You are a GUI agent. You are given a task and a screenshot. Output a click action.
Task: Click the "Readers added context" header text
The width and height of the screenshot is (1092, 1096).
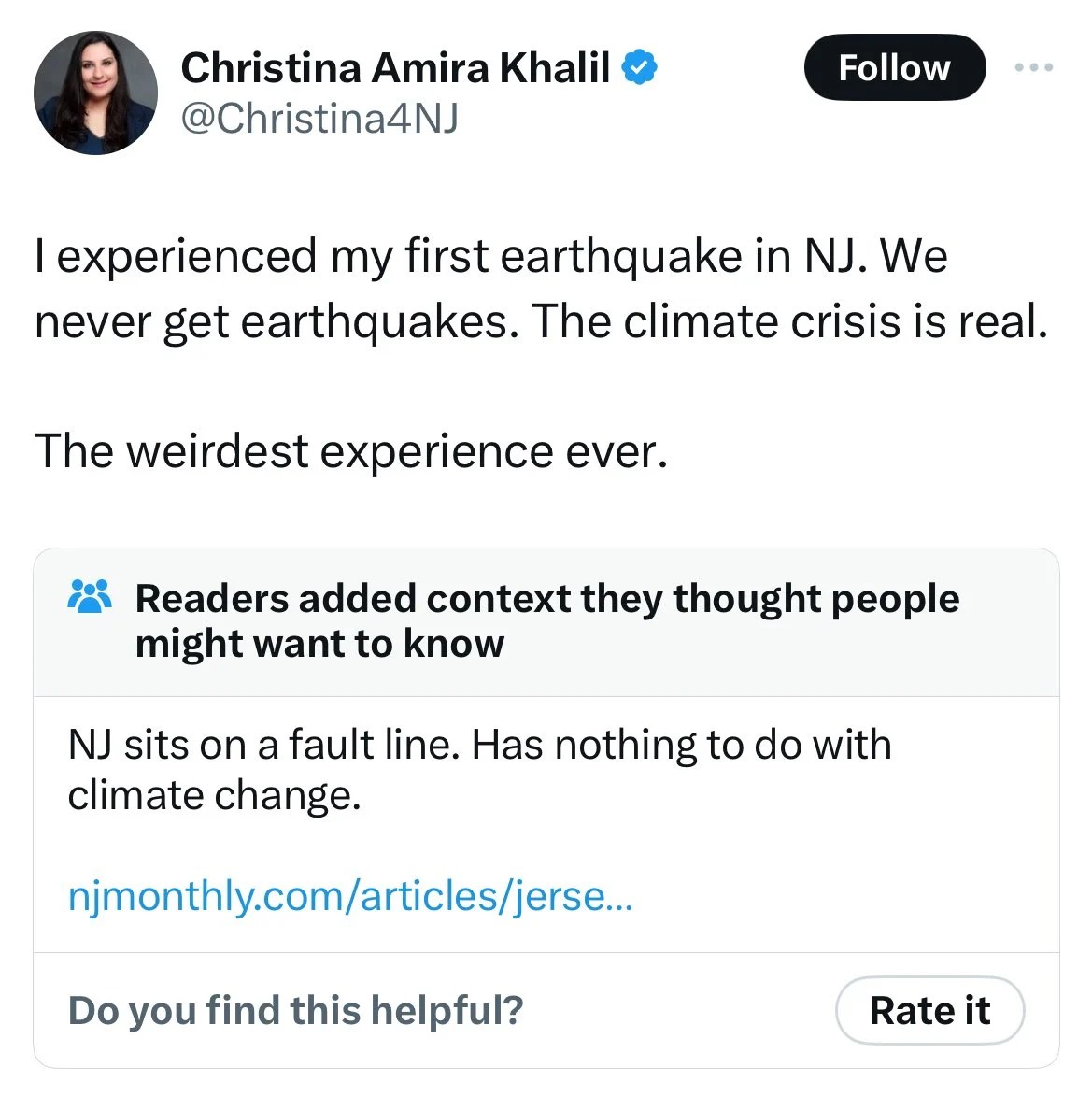(x=546, y=599)
